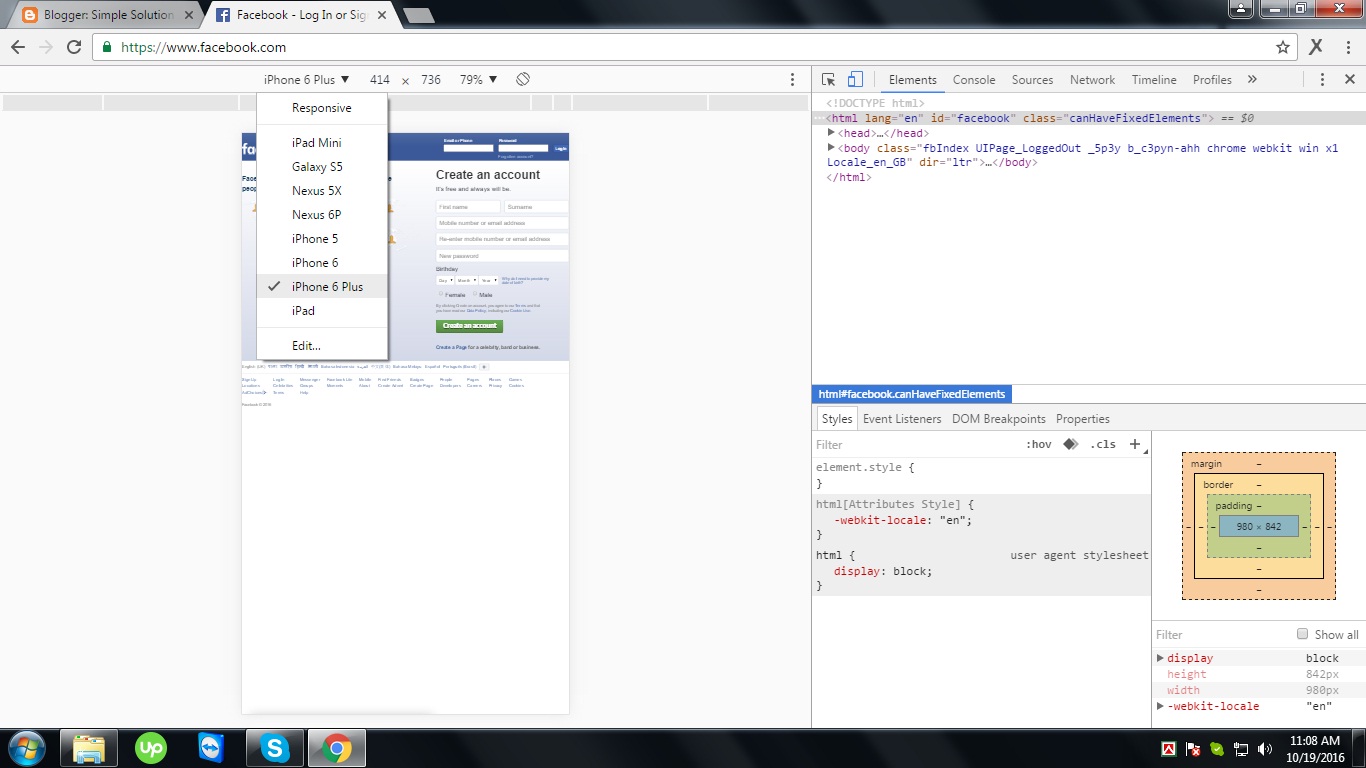Switch to the Event Listeners tab

click(901, 418)
